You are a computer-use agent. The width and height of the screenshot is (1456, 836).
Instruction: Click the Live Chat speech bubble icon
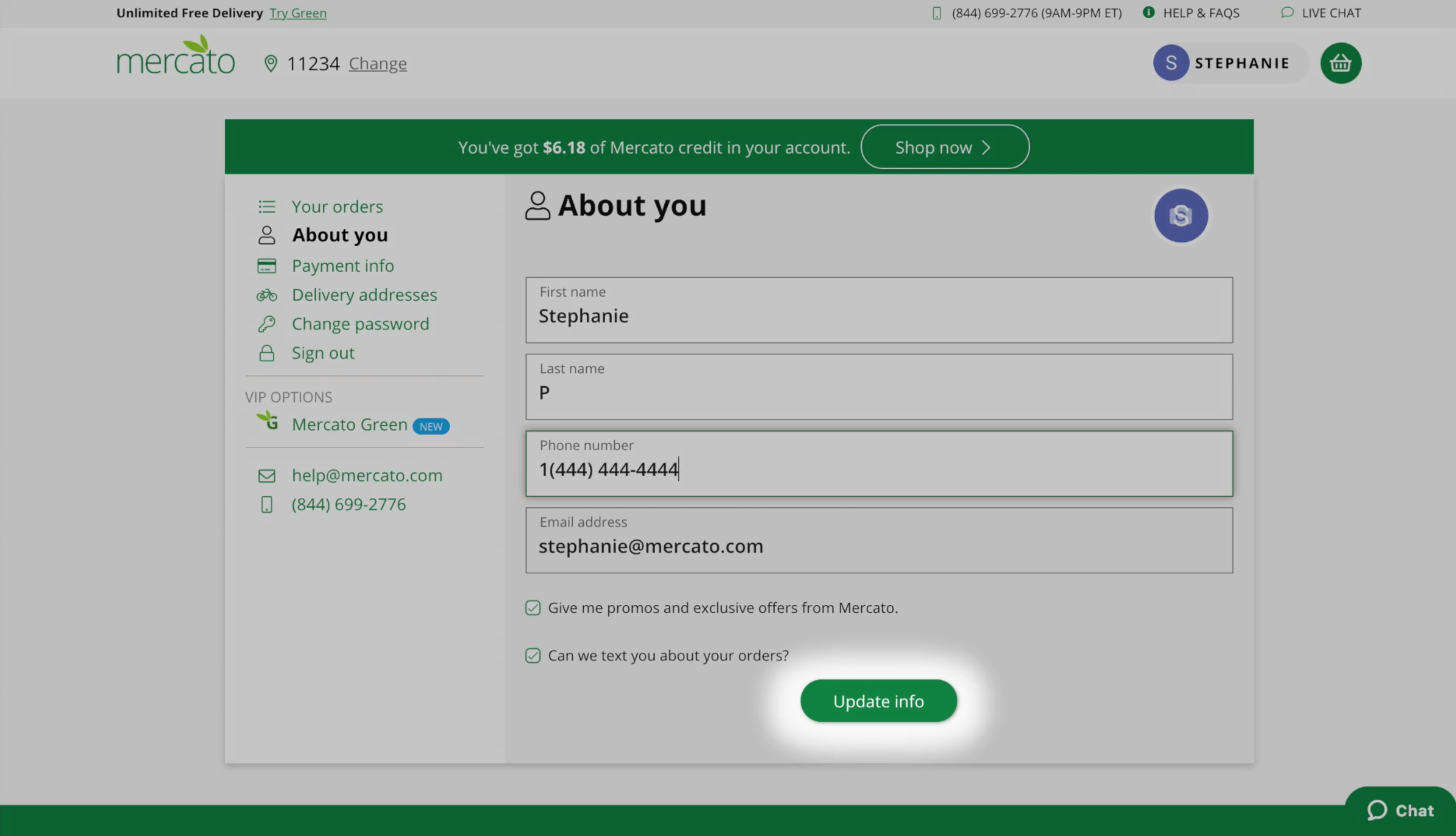point(1287,12)
